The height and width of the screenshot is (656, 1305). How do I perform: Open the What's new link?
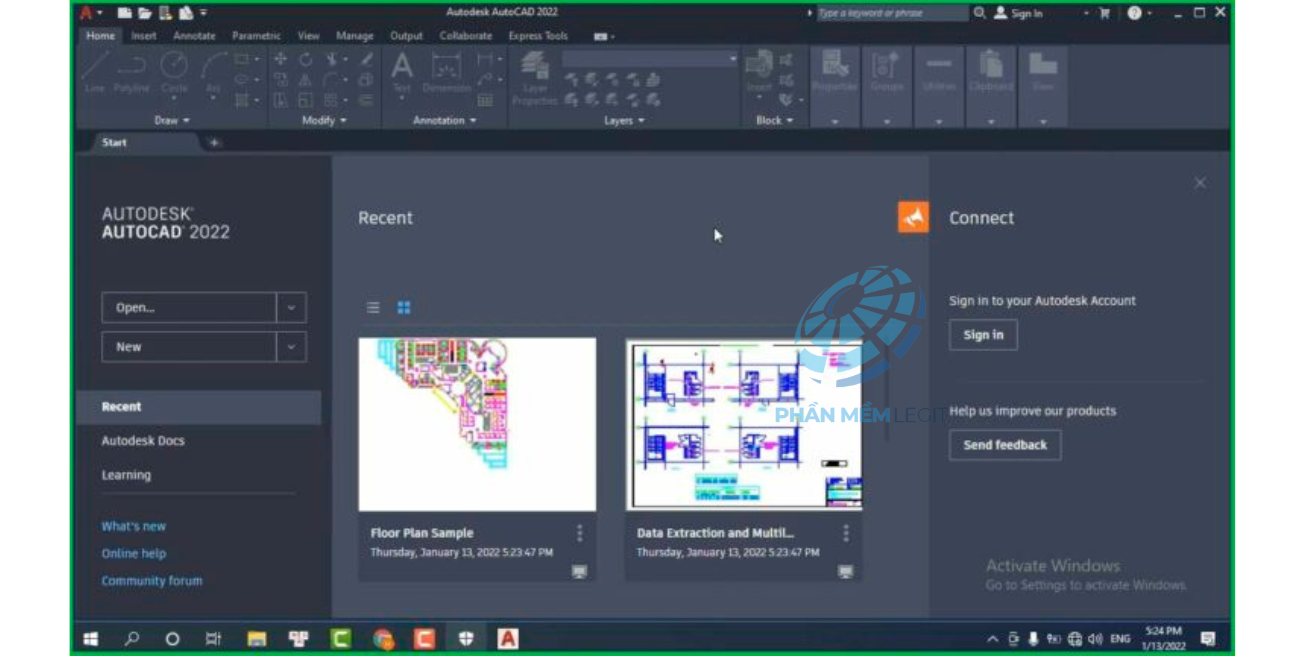coord(134,526)
